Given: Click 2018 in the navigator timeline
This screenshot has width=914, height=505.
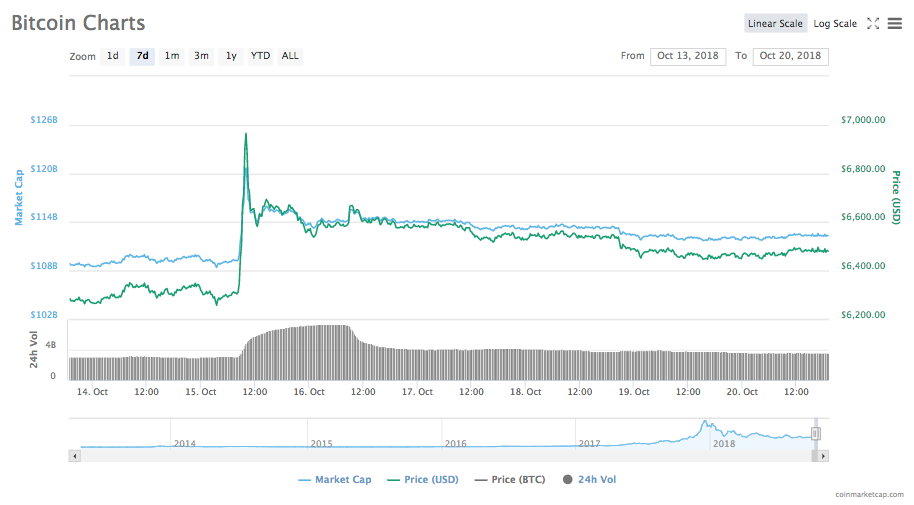Looking at the screenshot, I should tap(724, 444).
